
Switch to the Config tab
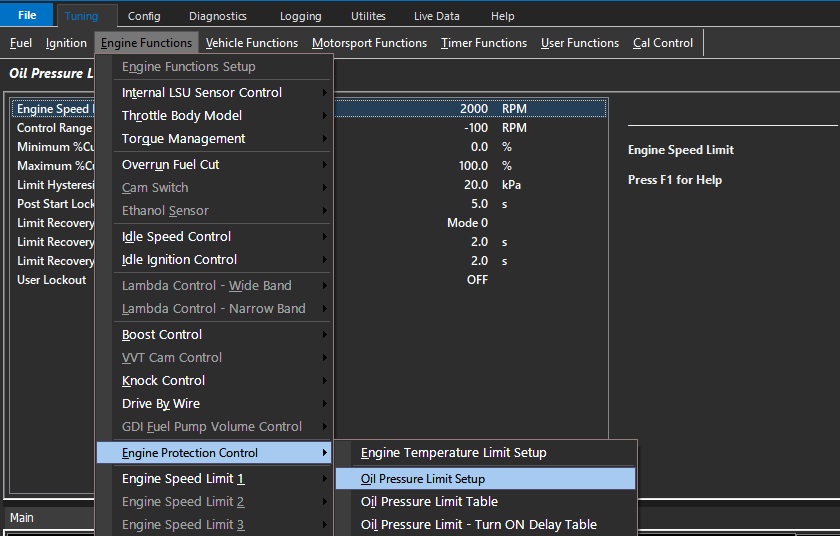coord(144,16)
